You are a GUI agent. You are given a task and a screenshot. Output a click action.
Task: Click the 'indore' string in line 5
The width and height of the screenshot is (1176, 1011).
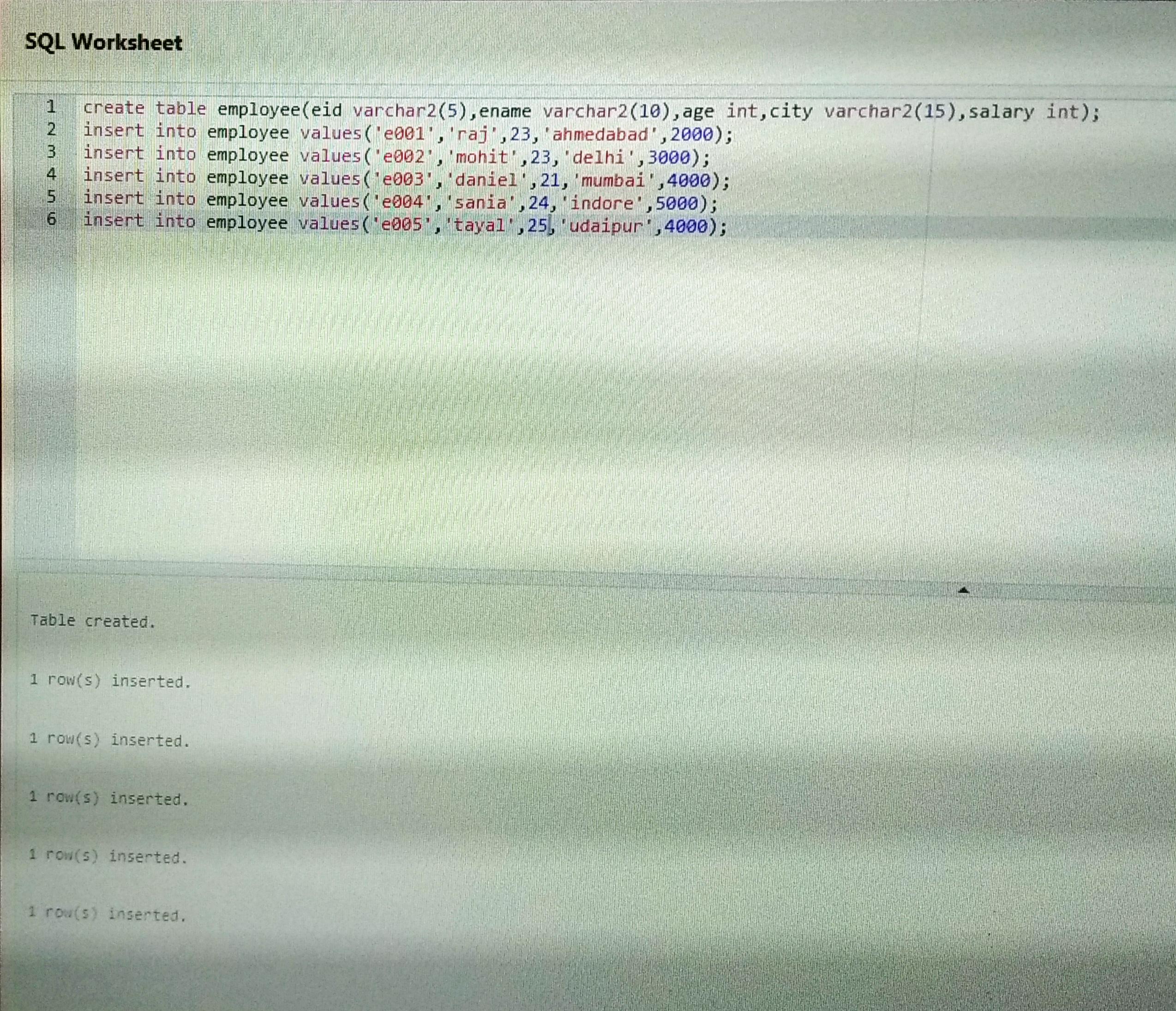(602, 203)
